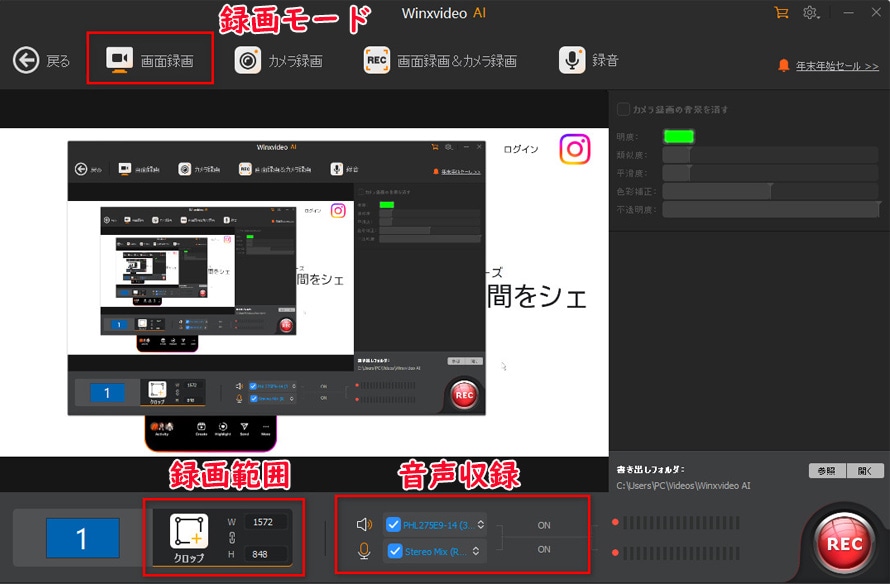The width and height of the screenshot is (890, 584).
Task: Open the settings gear dropdown menu
Action: (x=813, y=13)
